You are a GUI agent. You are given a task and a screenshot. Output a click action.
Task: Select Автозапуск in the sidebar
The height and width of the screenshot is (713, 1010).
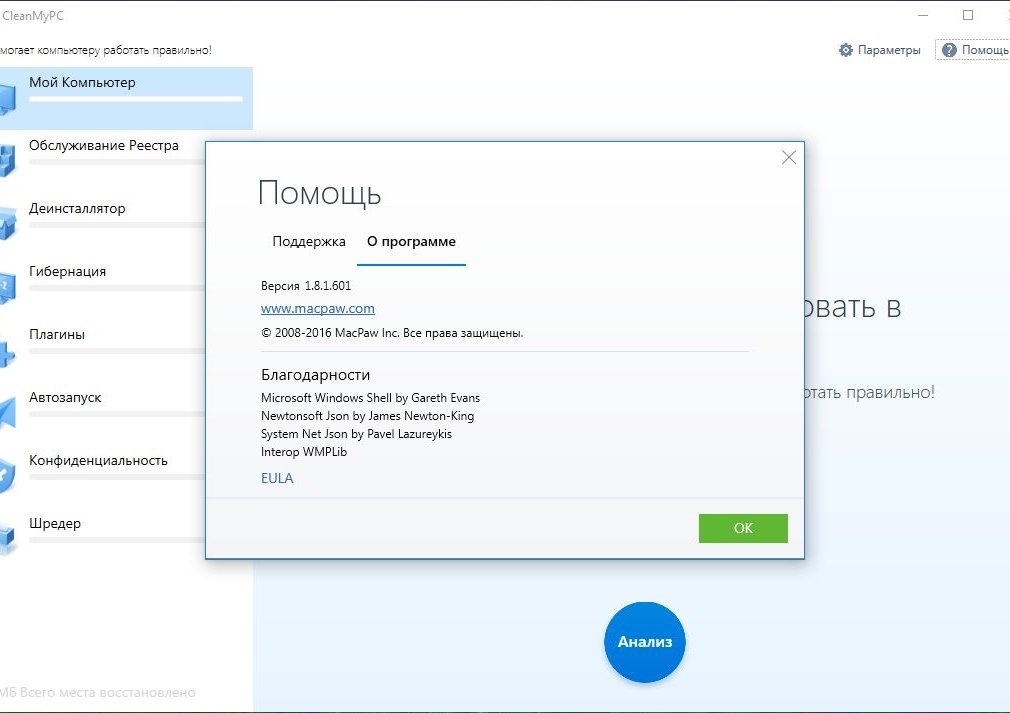click(65, 397)
